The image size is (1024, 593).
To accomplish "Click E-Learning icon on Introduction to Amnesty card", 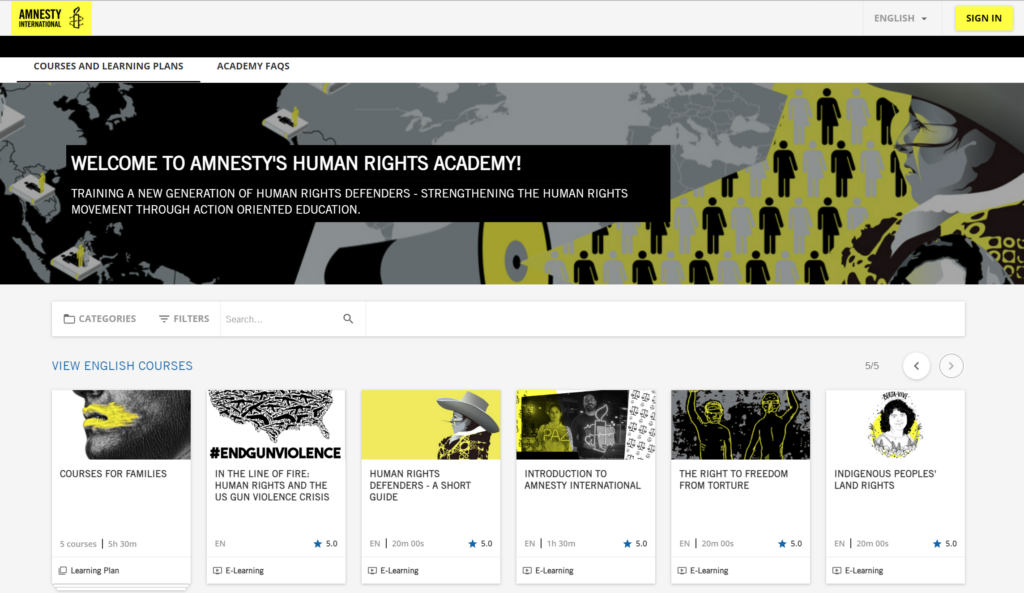I will click(527, 570).
